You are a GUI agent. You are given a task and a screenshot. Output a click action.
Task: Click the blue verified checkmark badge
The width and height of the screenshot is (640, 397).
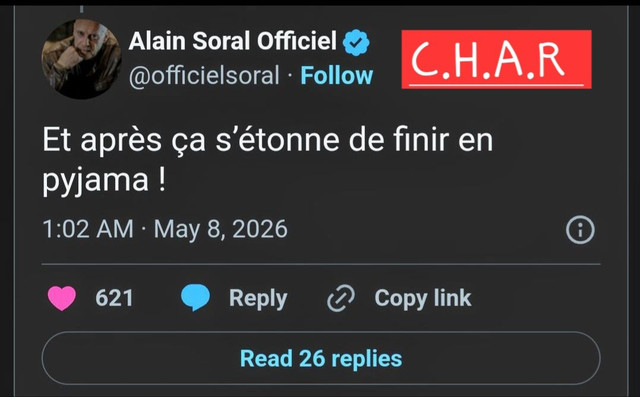coord(356,42)
